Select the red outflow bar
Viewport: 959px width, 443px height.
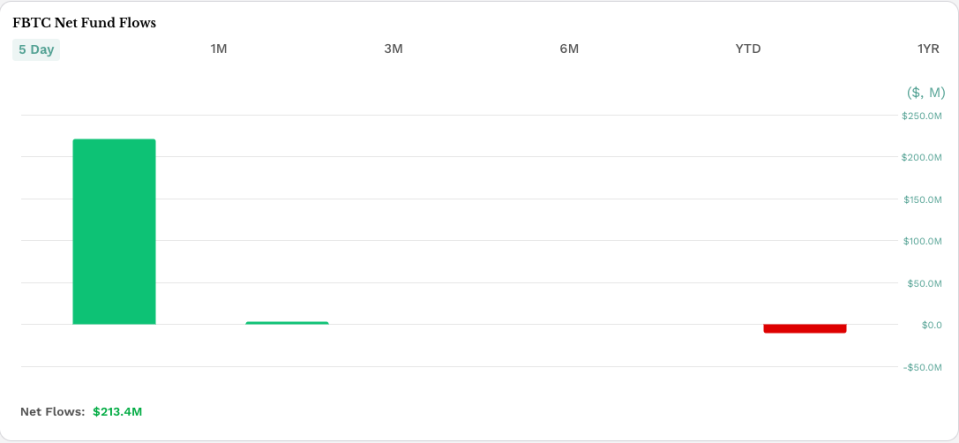(805, 328)
